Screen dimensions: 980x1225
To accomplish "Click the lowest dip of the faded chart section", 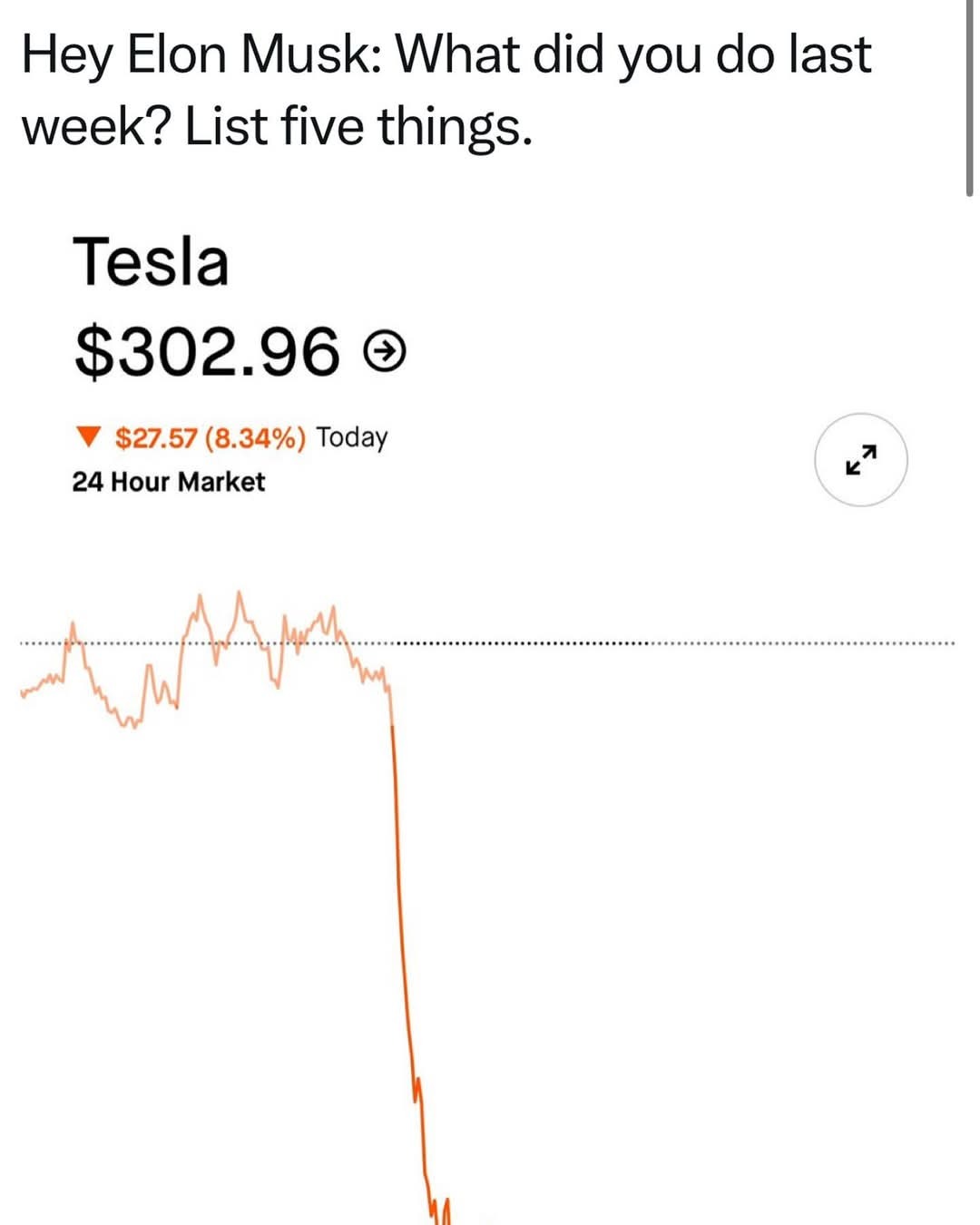I will pyautogui.click(x=130, y=726).
